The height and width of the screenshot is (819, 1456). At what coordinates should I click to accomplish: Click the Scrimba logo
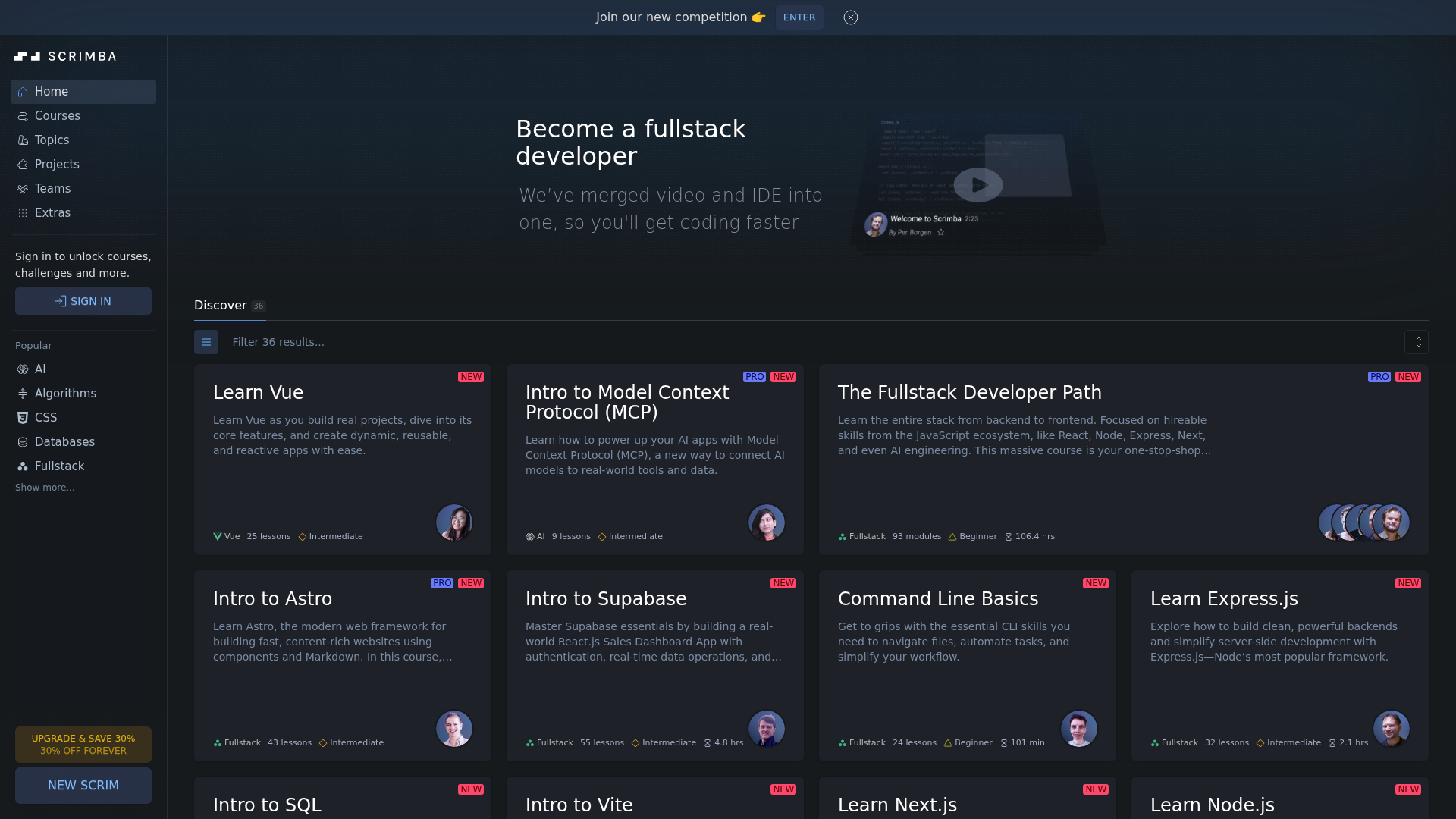point(64,56)
